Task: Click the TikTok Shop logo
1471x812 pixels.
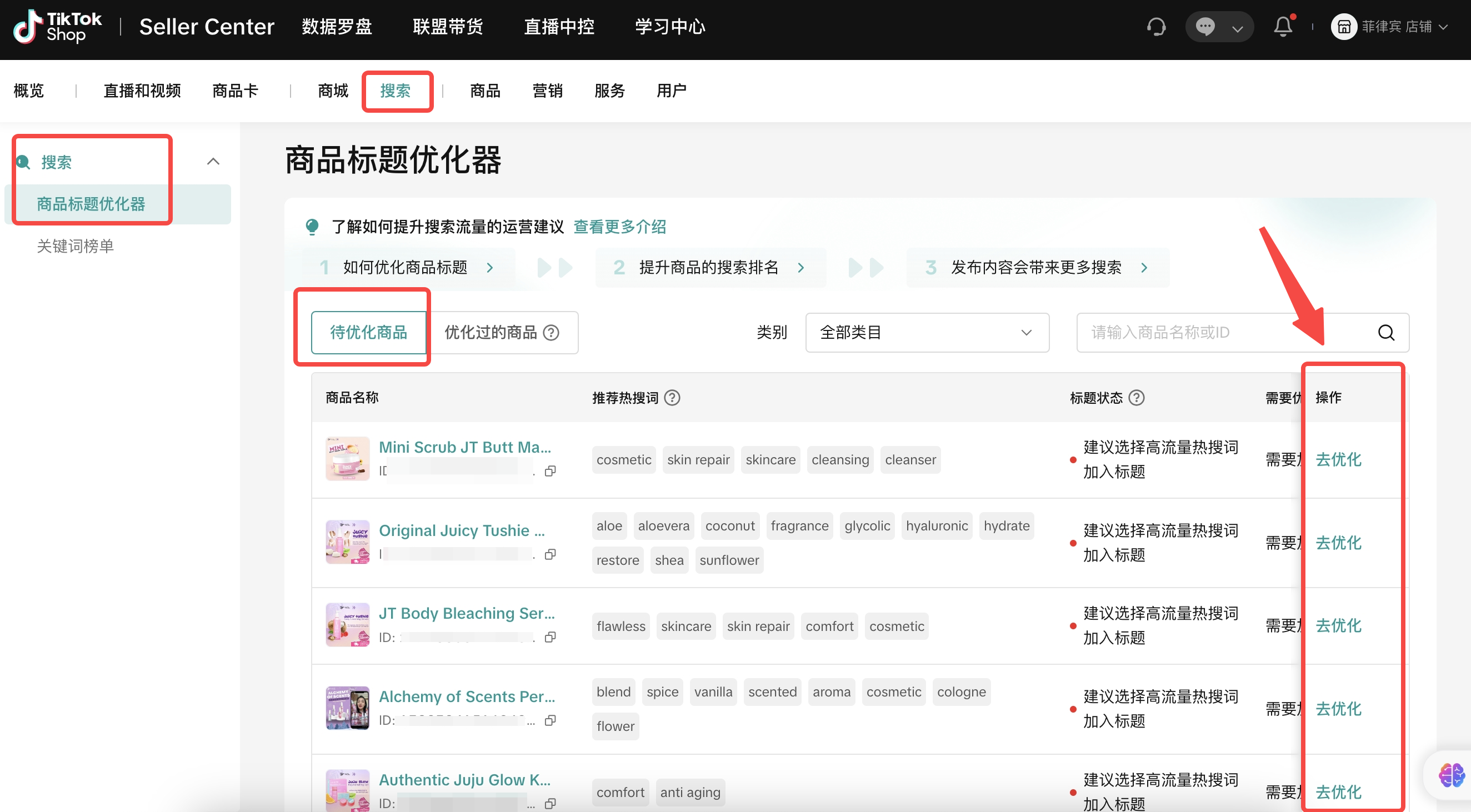Action: 57,26
